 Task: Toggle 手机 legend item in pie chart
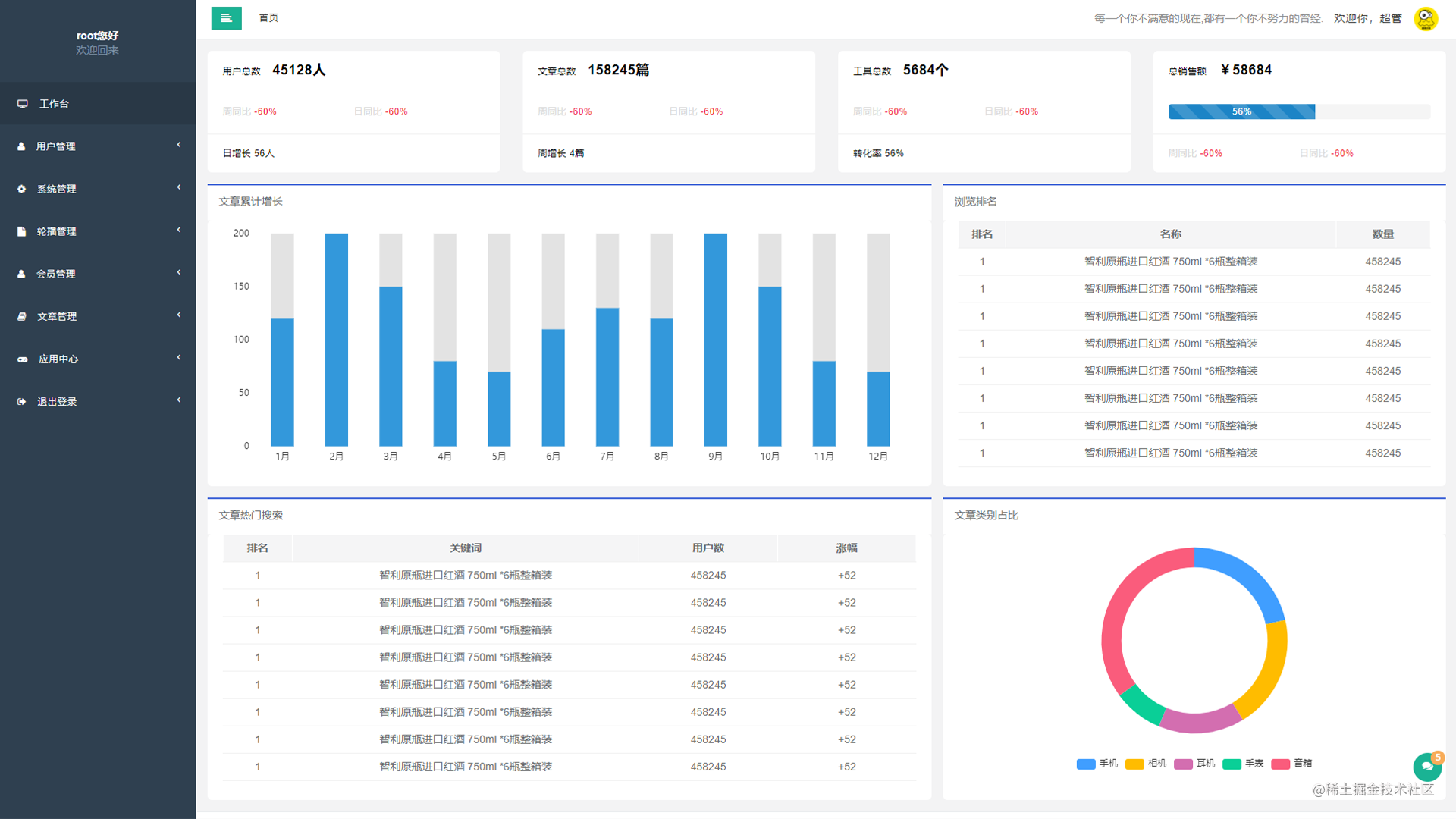coord(1097,764)
